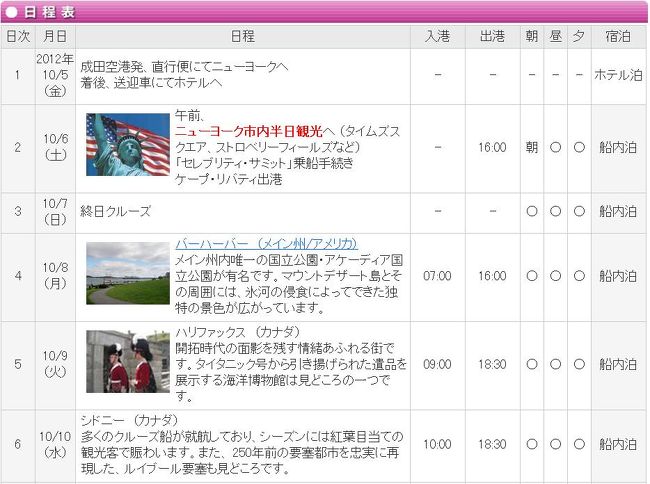Click the Statue of Liberty thumbnail
650x484 pixels.
[x=128, y=145]
